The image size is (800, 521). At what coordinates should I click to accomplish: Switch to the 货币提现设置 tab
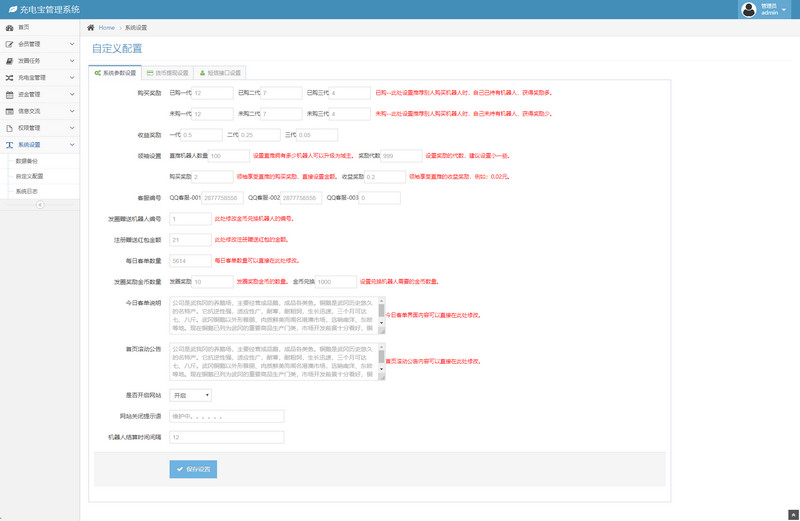(x=167, y=73)
